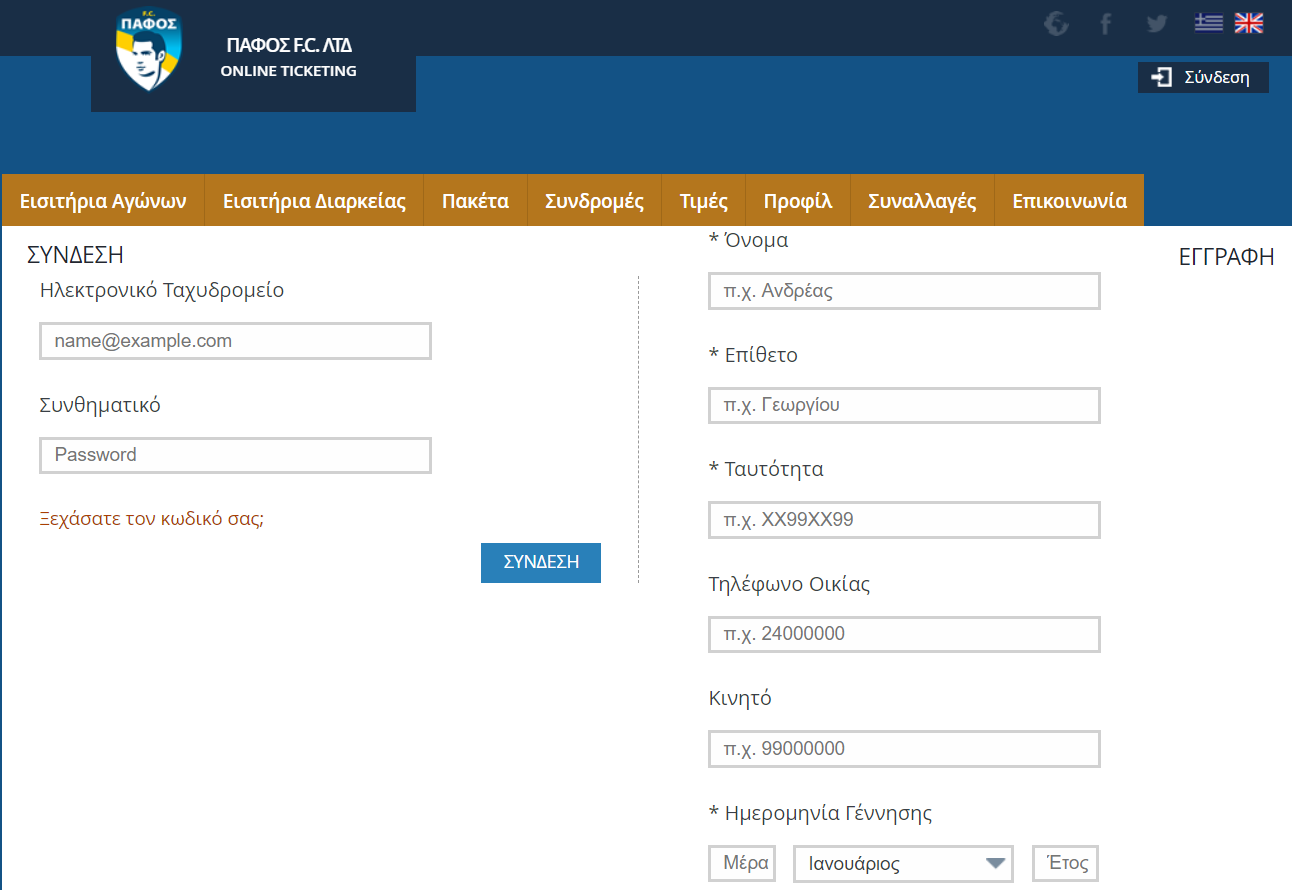The image size is (1292, 890).
Task: Select the Όνομα first name field
Action: point(904,291)
